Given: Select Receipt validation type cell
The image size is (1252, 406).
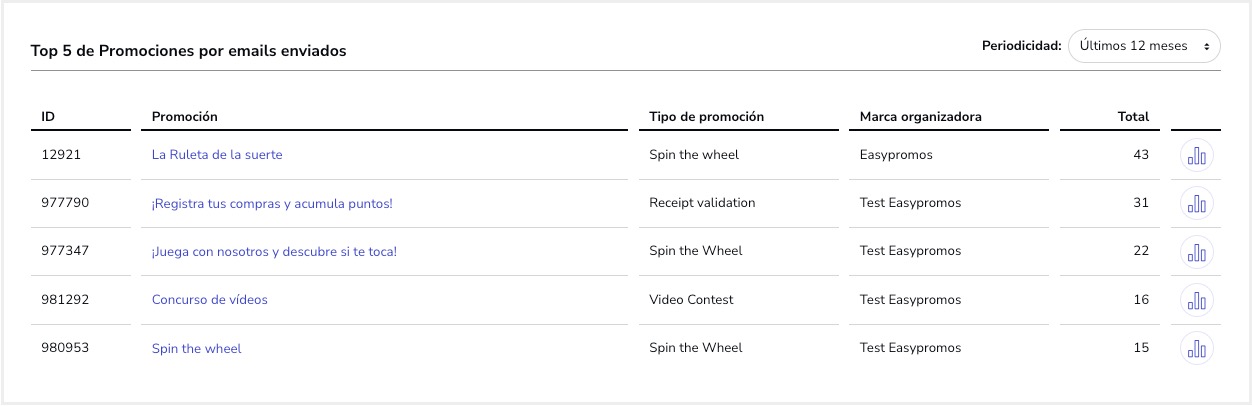Looking at the screenshot, I should click(x=702, y=203).
